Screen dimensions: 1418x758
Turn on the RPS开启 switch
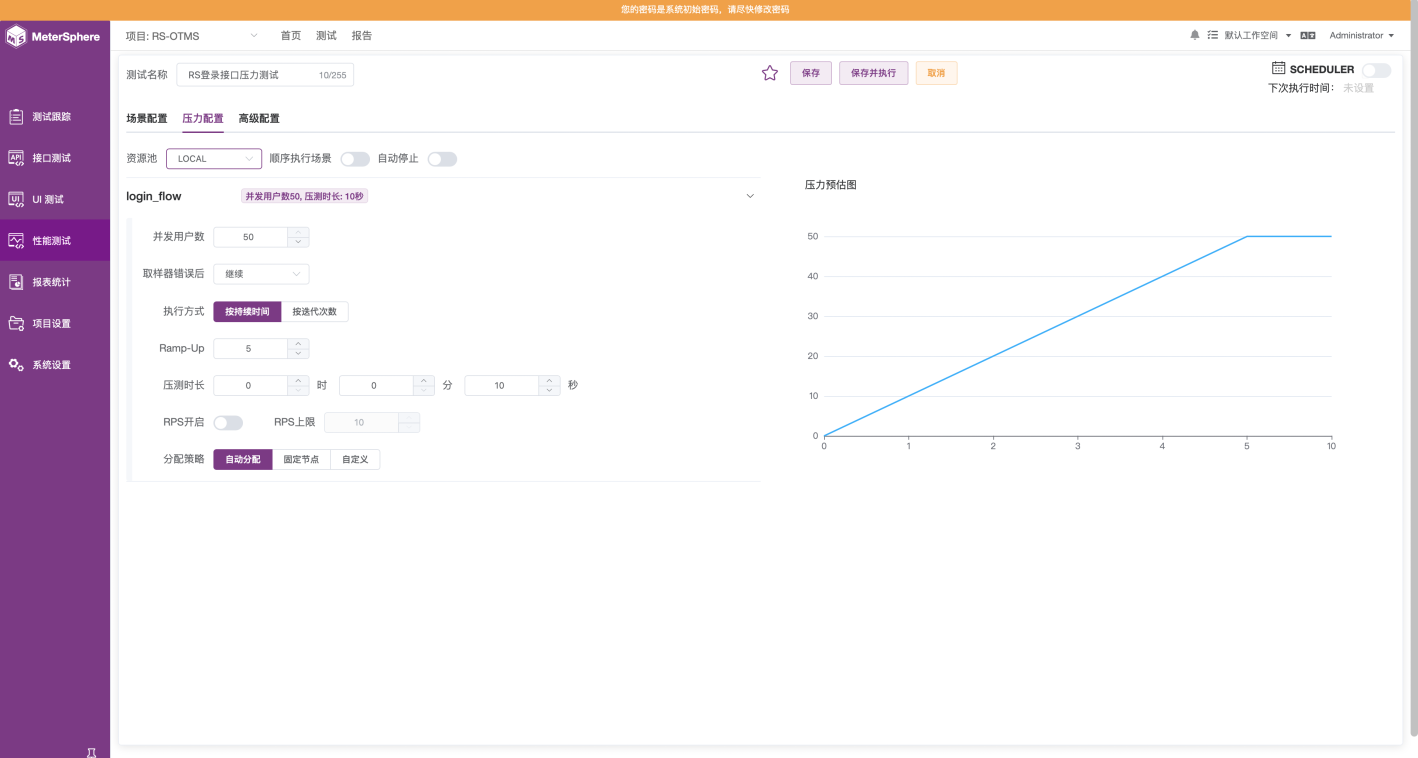point(228,423)
